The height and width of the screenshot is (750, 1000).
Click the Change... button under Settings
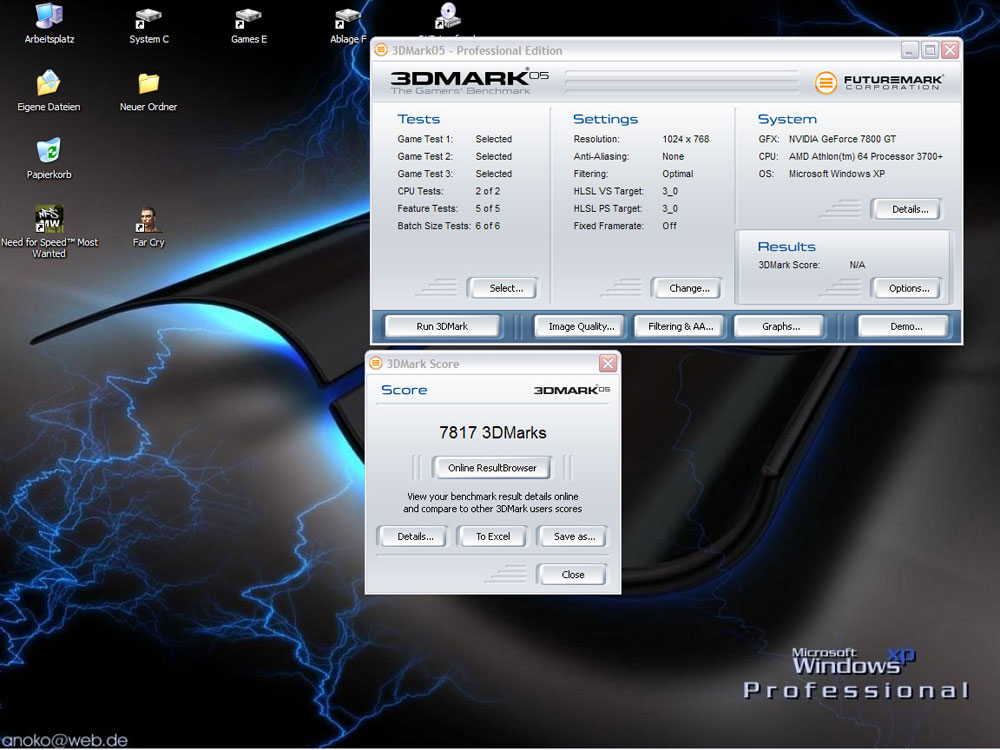(x=686, y=288)
